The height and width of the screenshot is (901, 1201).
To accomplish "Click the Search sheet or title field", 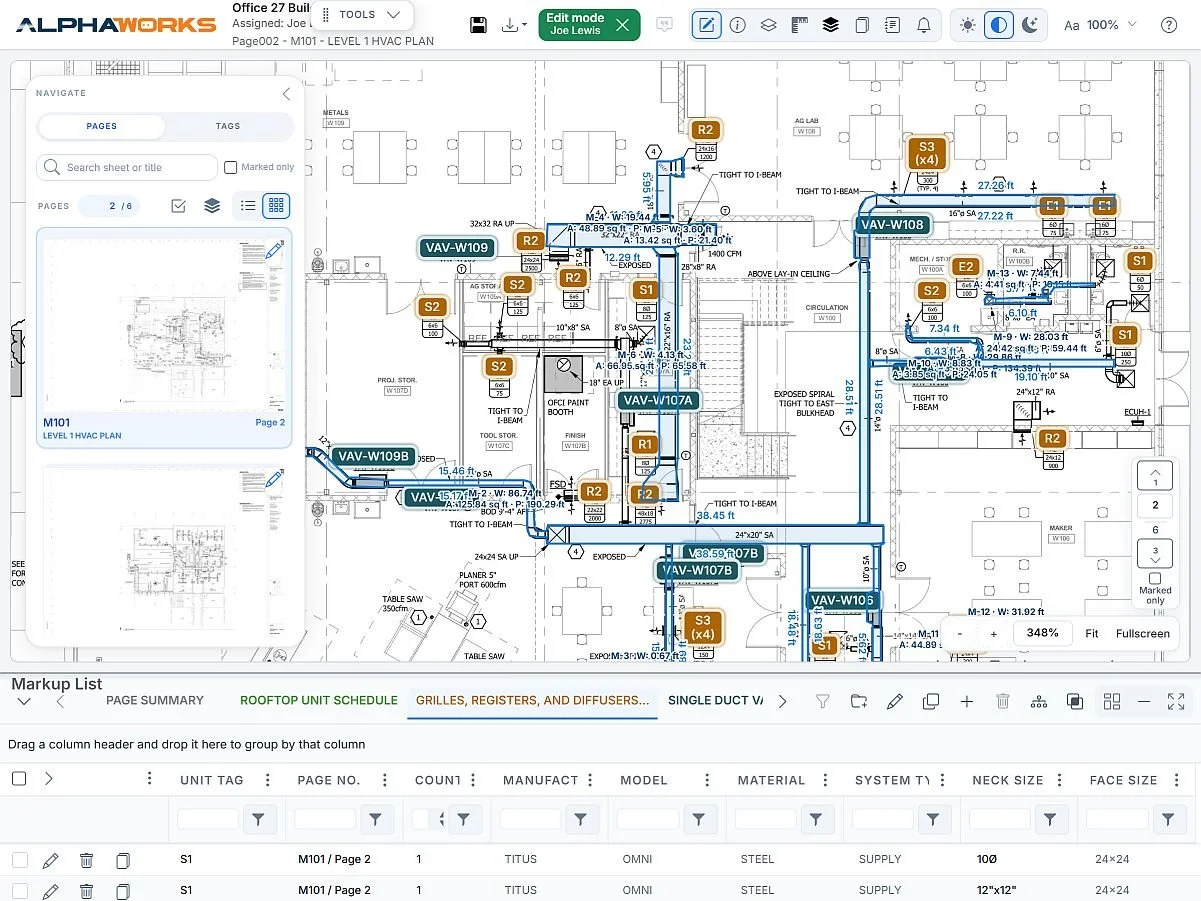I will (127, 167).
